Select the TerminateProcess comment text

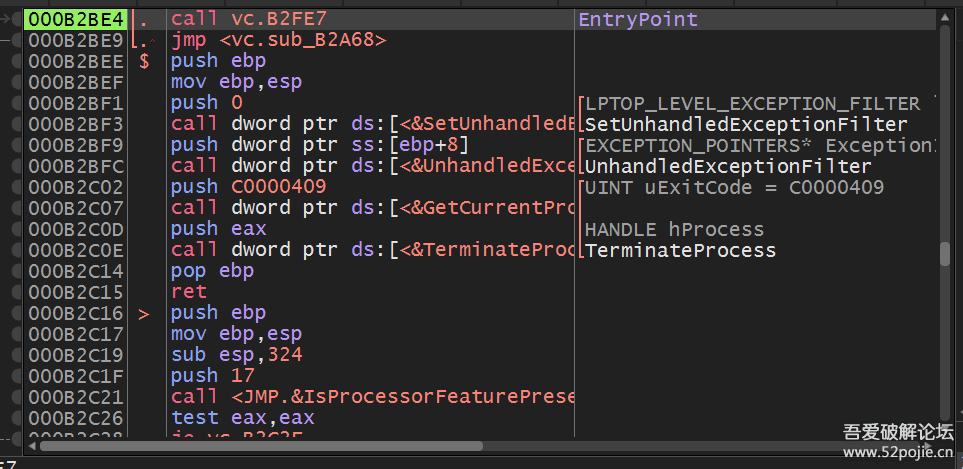[x=680, y=250]
